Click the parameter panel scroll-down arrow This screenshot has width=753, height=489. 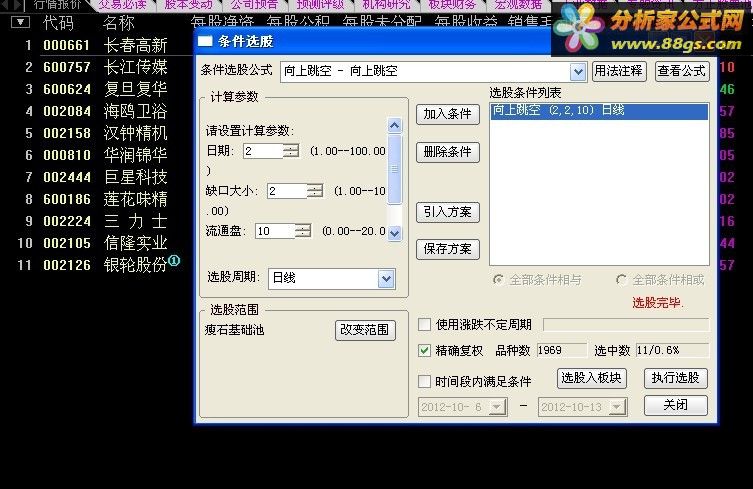tap(394, 233)
